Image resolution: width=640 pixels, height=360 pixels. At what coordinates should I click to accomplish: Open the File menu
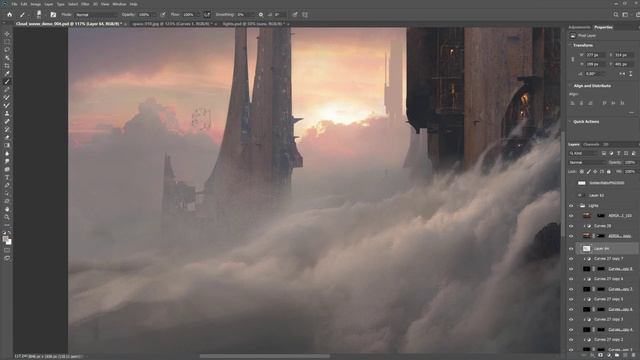pyautogui.click(x=14, y=4)
